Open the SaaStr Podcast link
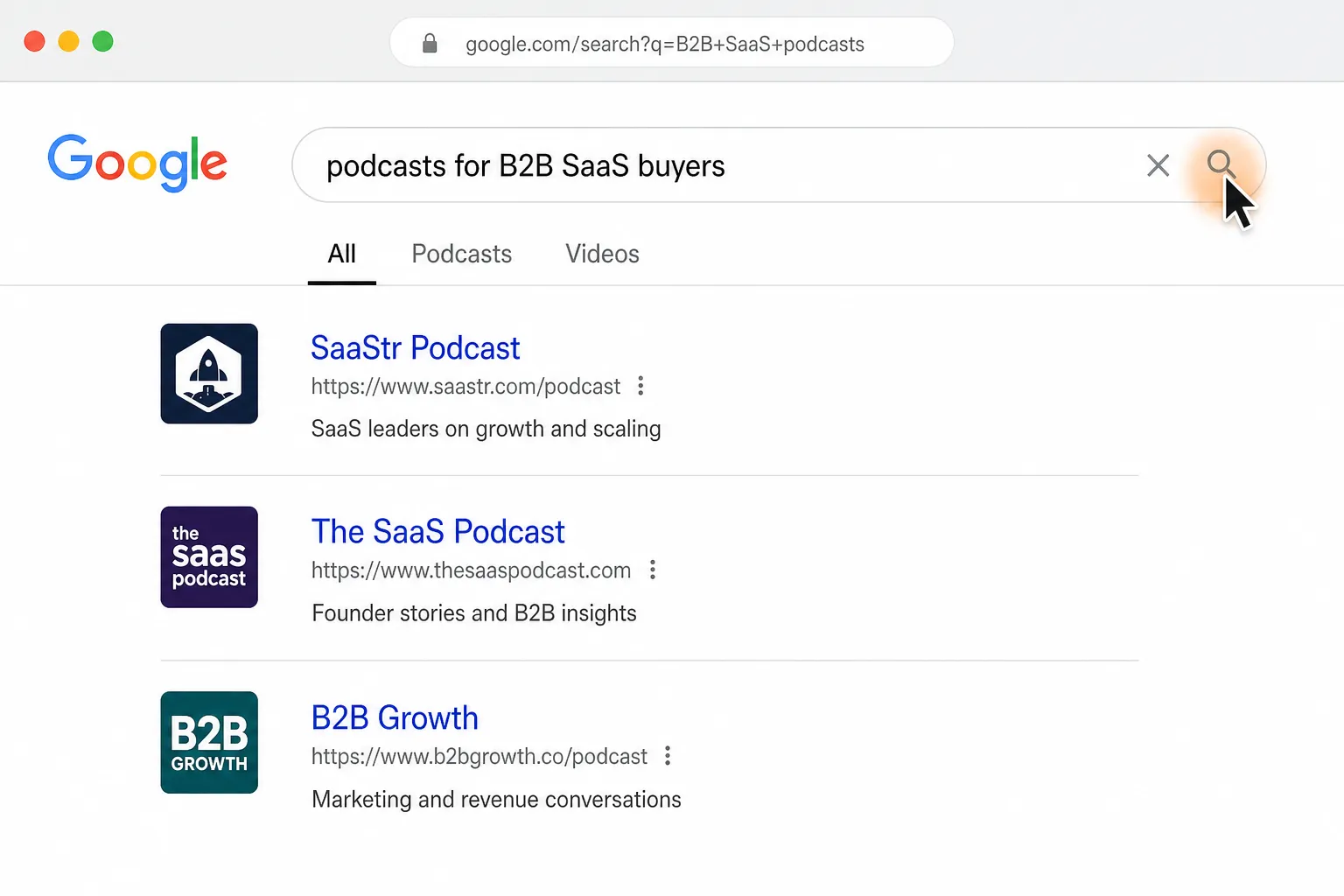1344x896 pixels. tap(416, 347)
